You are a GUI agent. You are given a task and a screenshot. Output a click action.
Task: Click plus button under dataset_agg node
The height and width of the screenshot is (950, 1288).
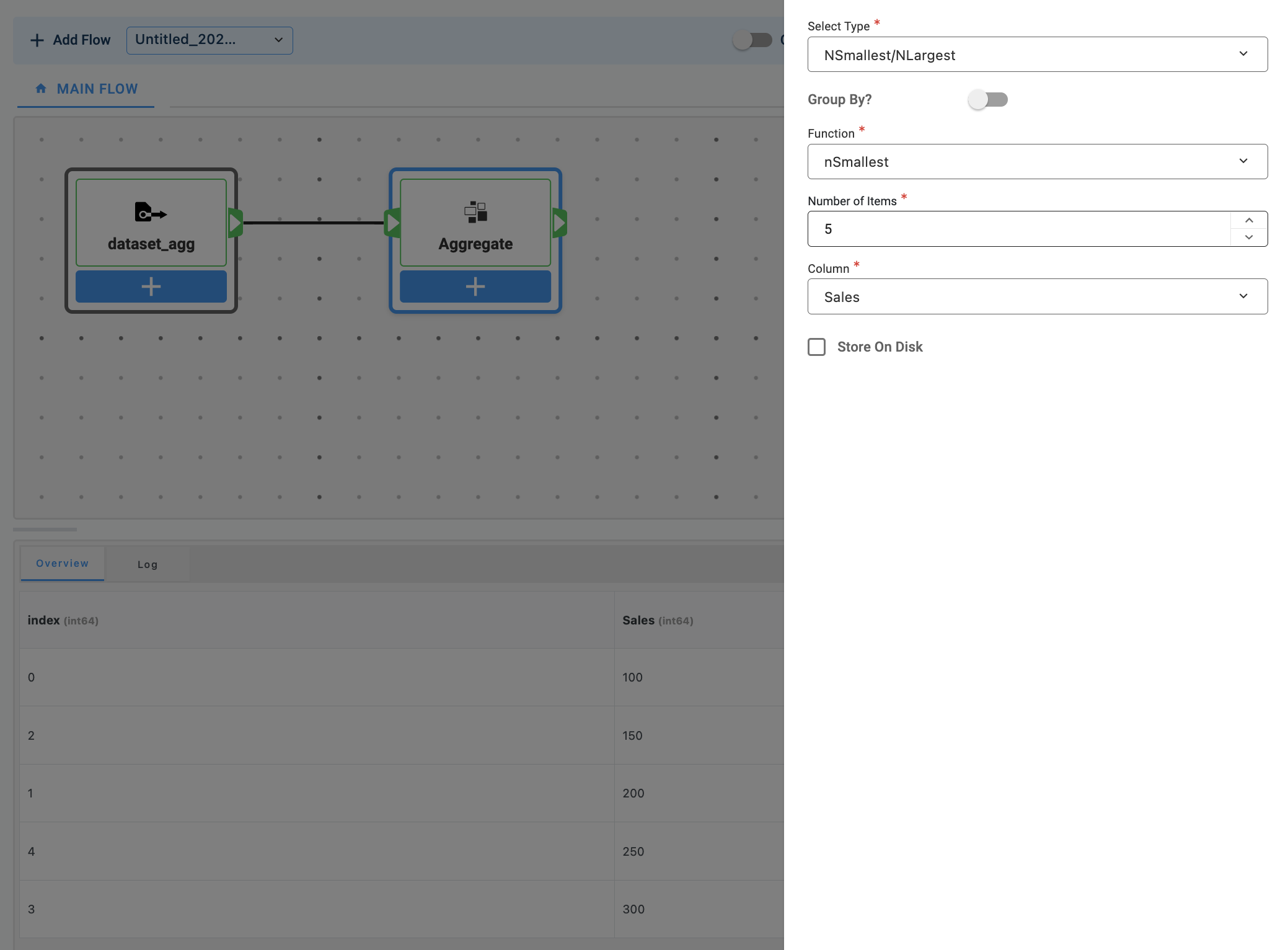coord(151,286)
